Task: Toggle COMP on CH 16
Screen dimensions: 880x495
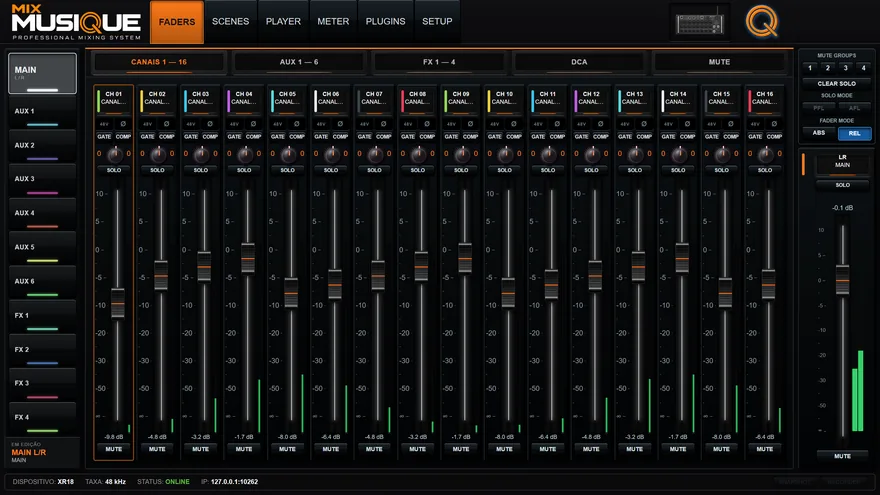Action: [774, 136]
